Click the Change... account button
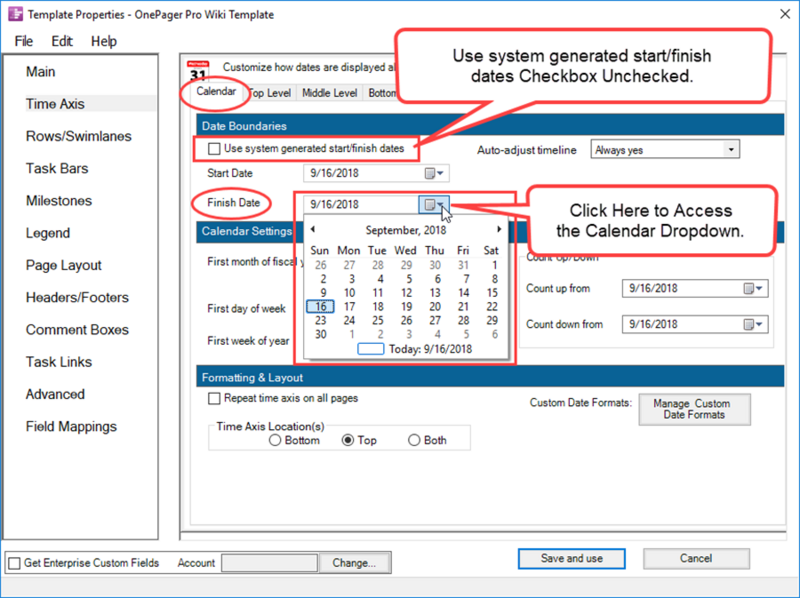 354,563
